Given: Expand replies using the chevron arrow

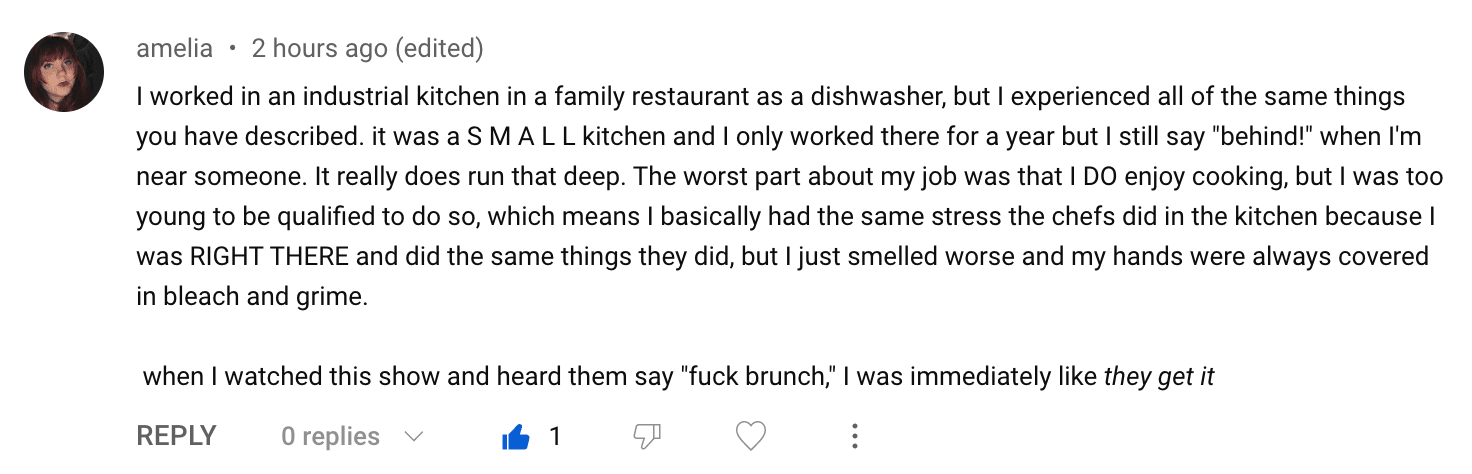Looking at the screenshot, I should click(413, 437).
